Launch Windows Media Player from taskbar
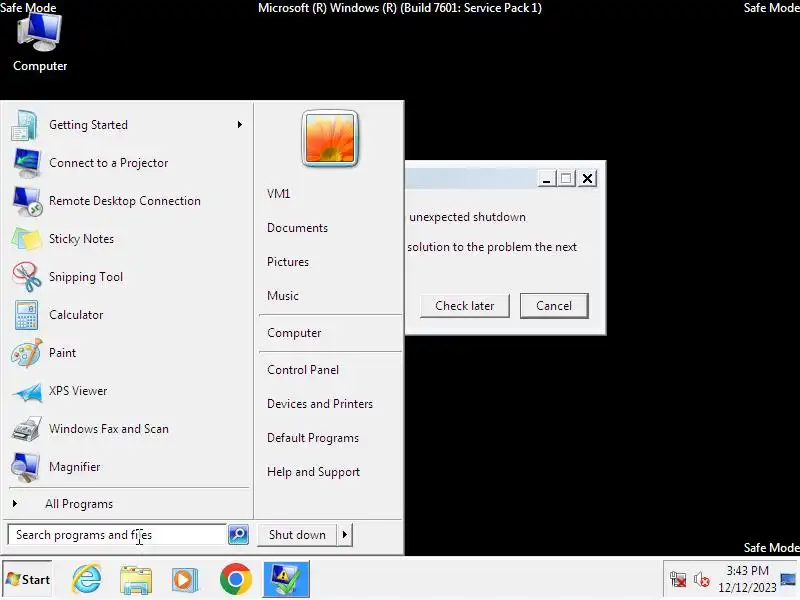The width and height of the screenshot is (800, 600). click(x=185, y=580)
